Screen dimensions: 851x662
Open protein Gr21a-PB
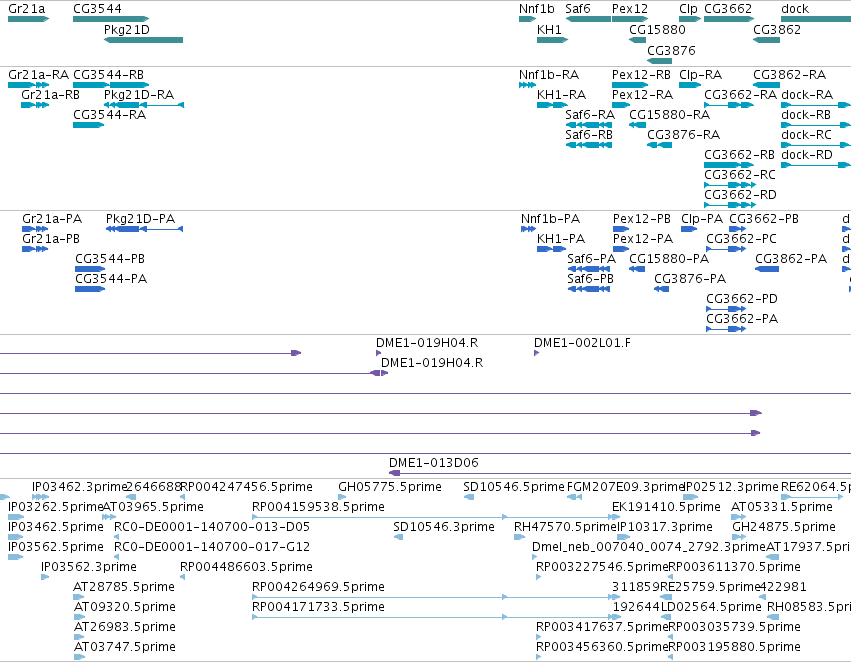coord(35,249)
